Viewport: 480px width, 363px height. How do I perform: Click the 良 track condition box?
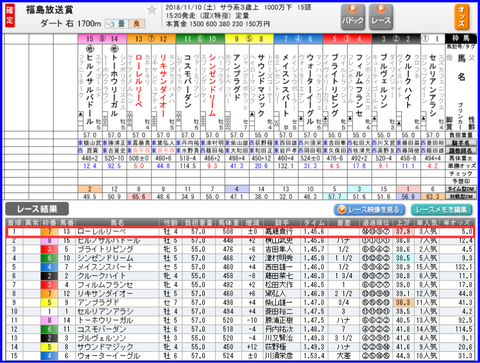click(137, 24)
